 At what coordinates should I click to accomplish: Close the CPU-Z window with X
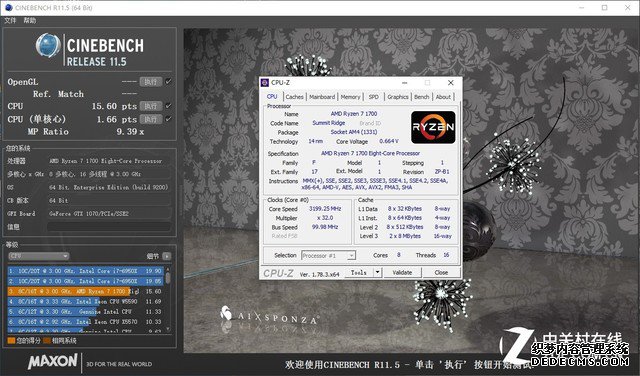click(451, 82)
